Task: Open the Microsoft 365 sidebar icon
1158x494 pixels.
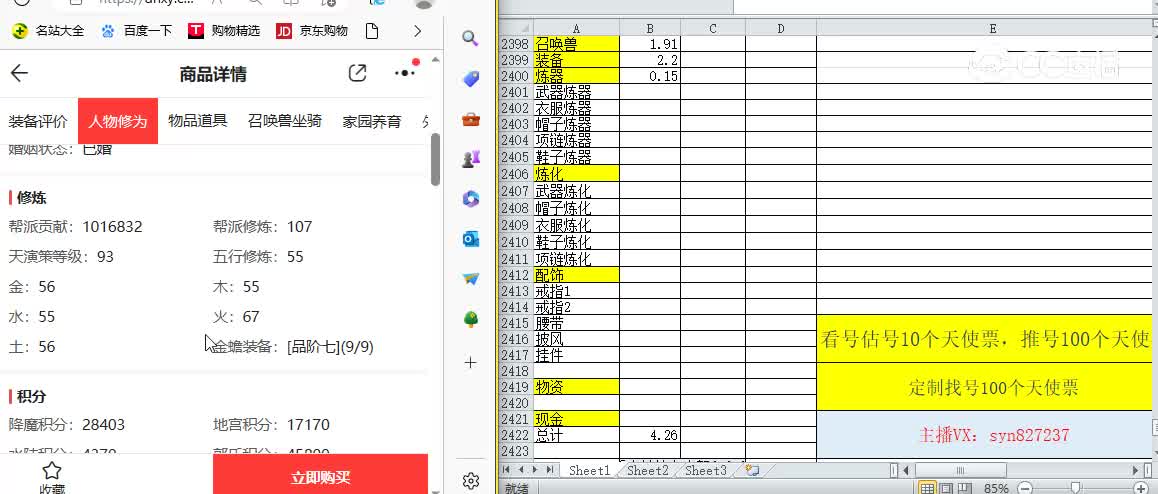Action: 470,199
